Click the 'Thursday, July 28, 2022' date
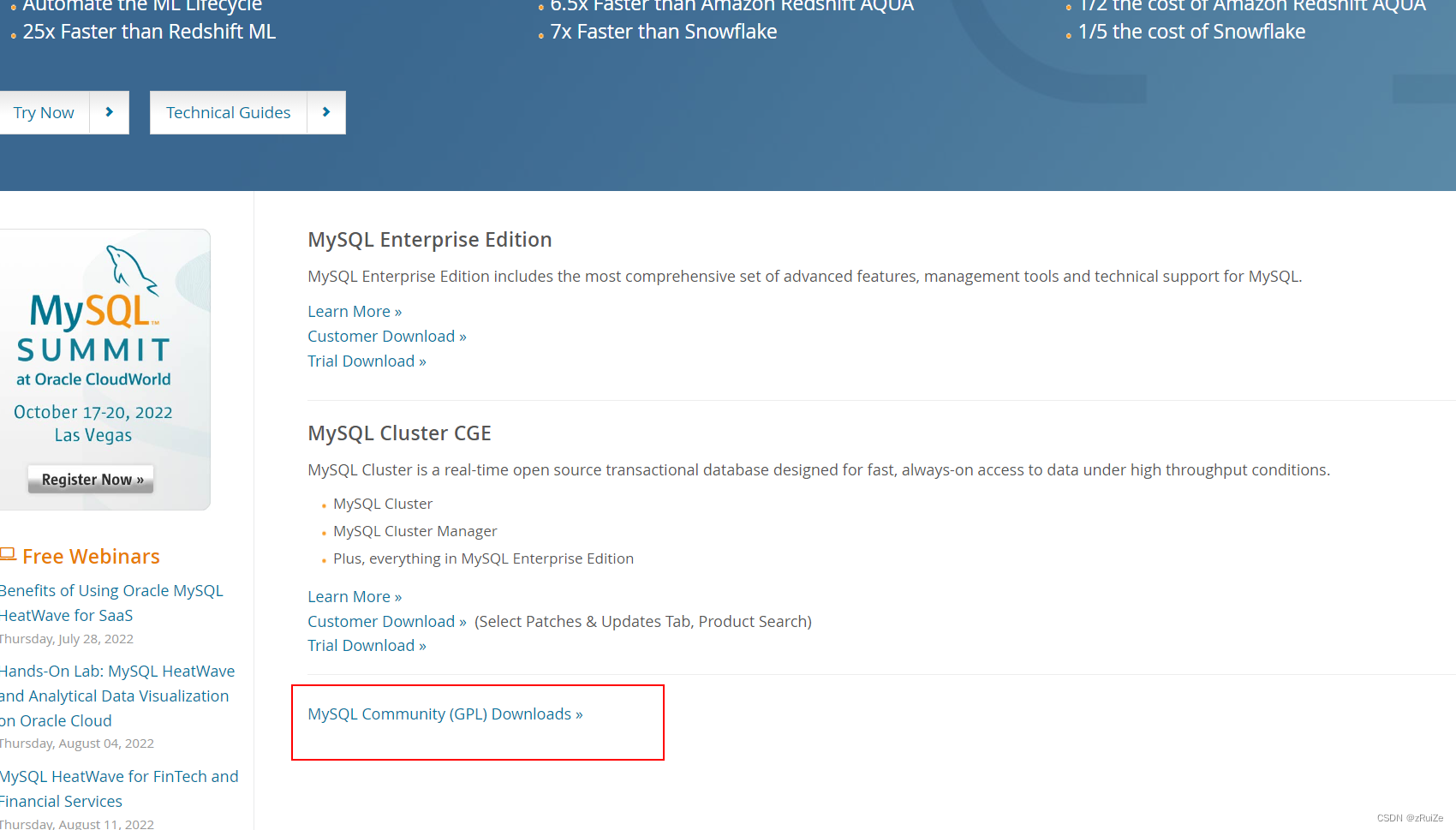This screenshot has width=1456, height=830. pyautogui.click(x=67, y=639)
